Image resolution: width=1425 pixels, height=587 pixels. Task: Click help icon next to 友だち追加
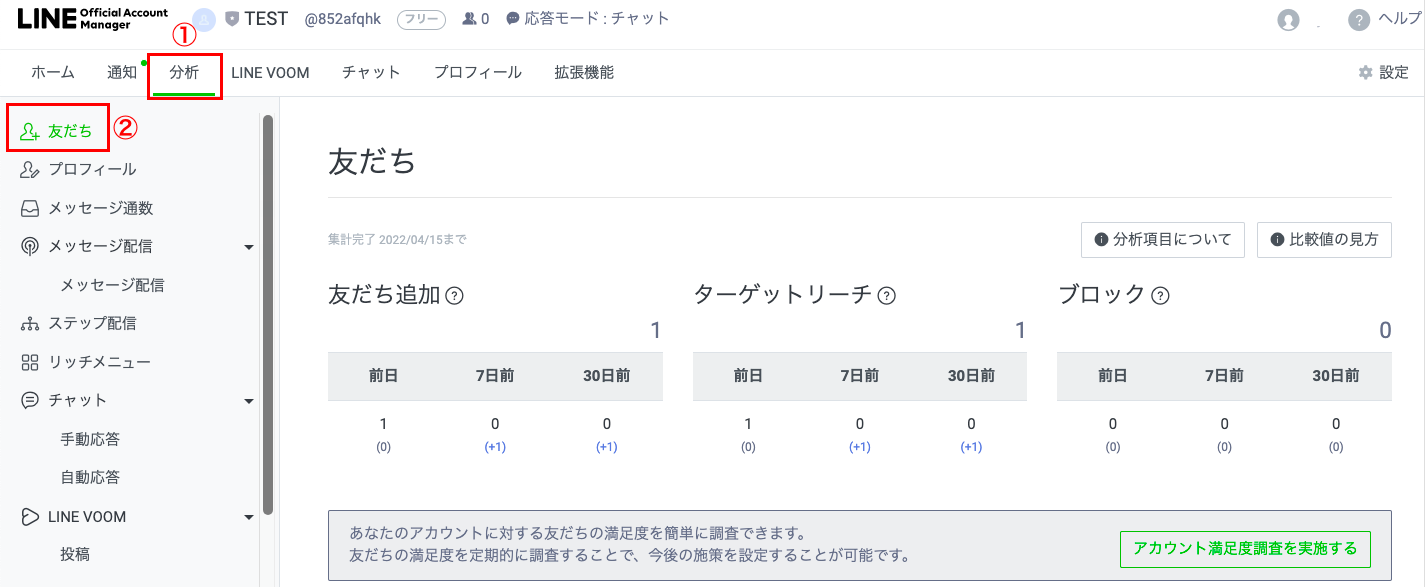click(454, 296)
